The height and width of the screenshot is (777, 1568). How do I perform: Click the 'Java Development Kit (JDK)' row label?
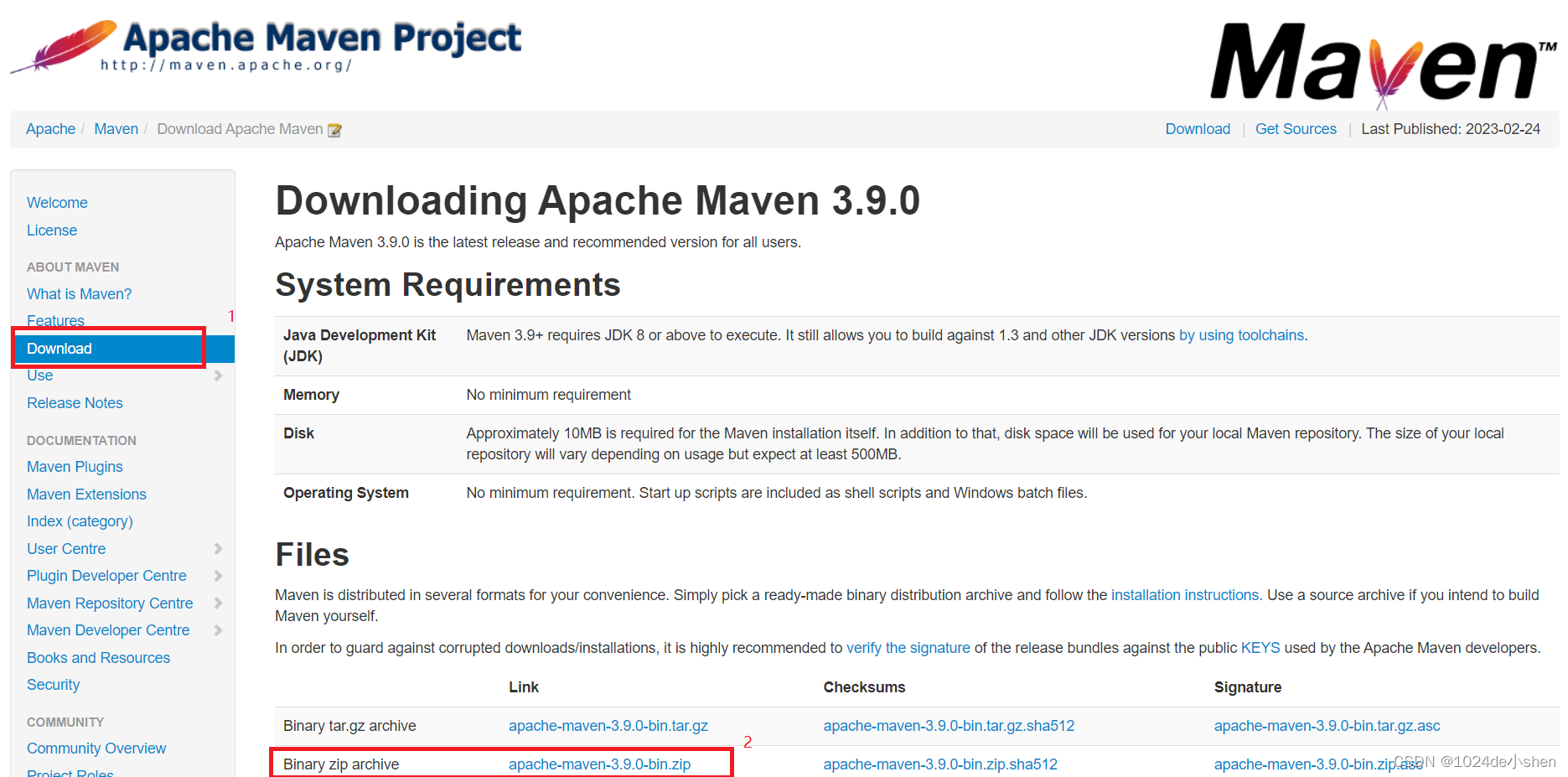click(x=360, y=345)
